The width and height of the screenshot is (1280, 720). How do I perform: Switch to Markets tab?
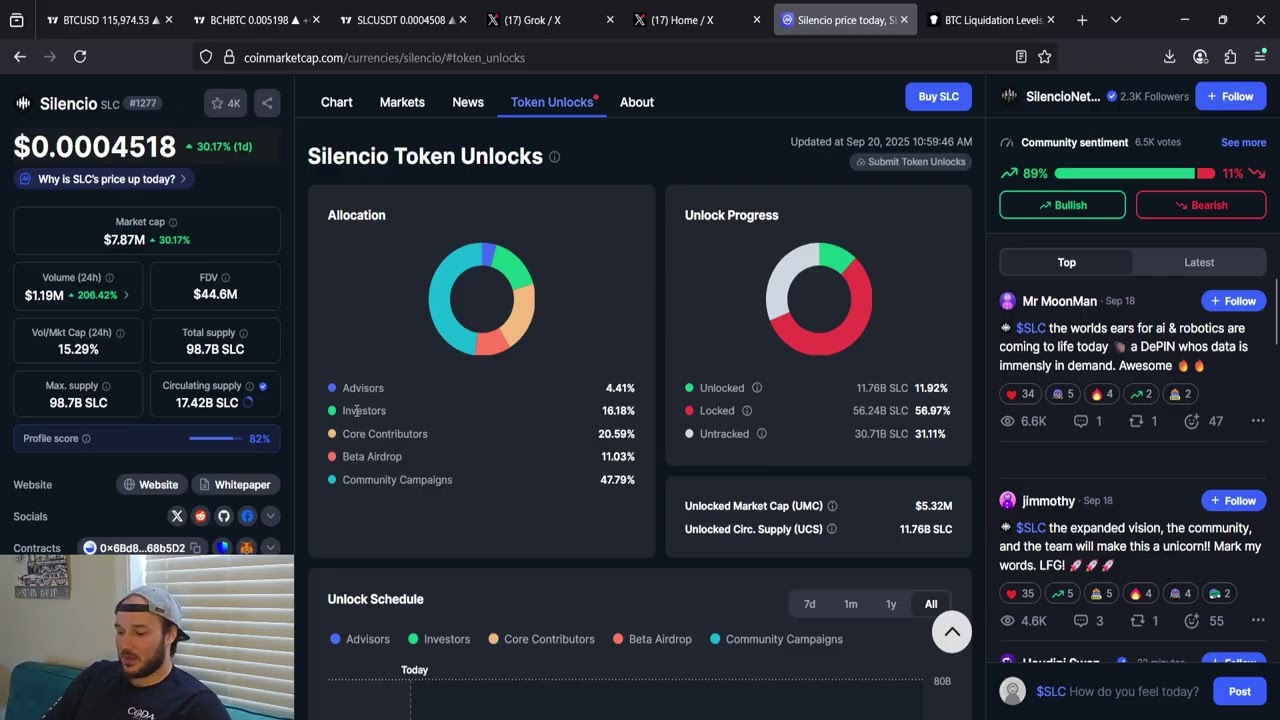click(x=402, y=102)
